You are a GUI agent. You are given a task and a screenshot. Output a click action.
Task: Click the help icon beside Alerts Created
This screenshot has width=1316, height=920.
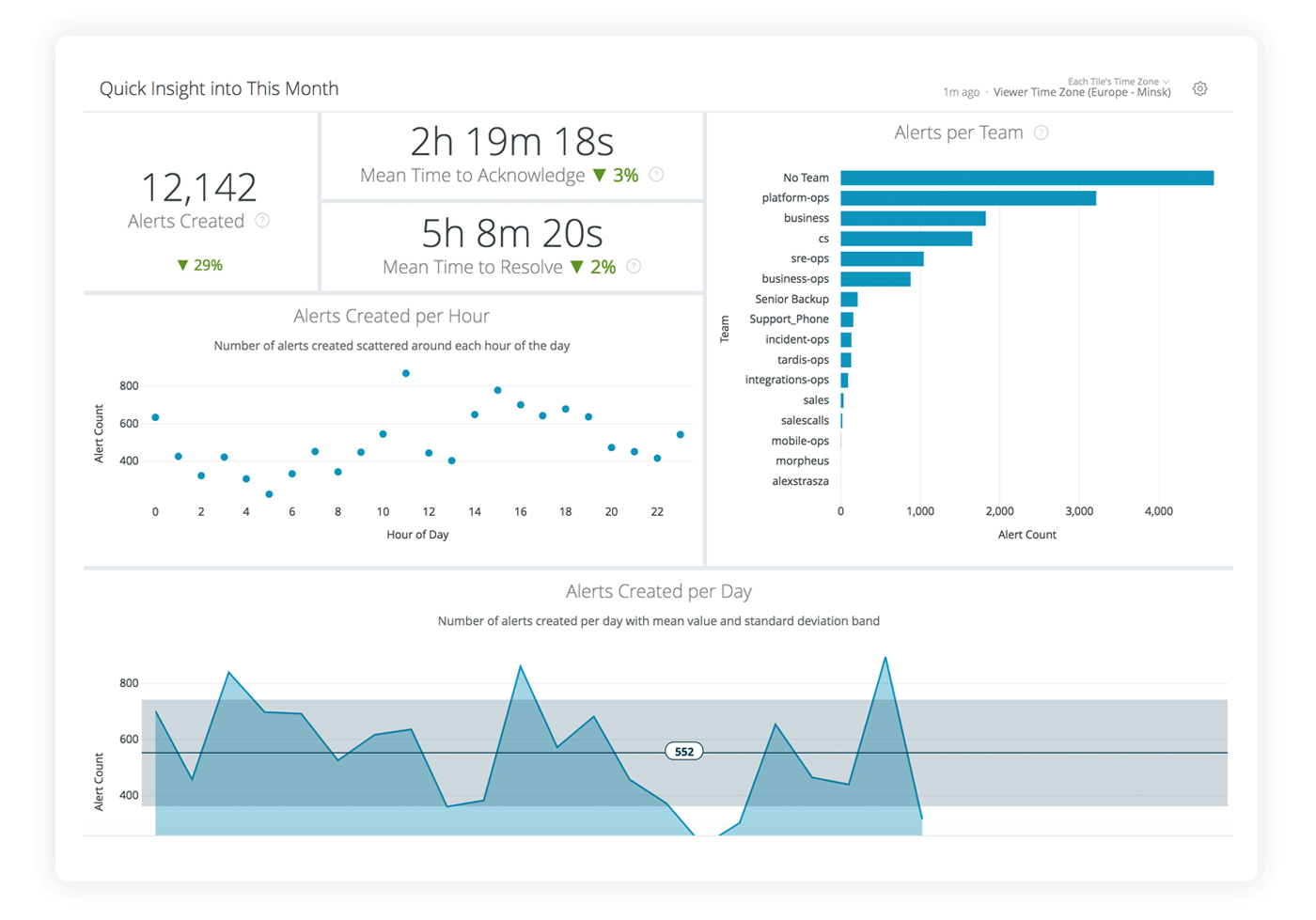[x=263, y=221]
